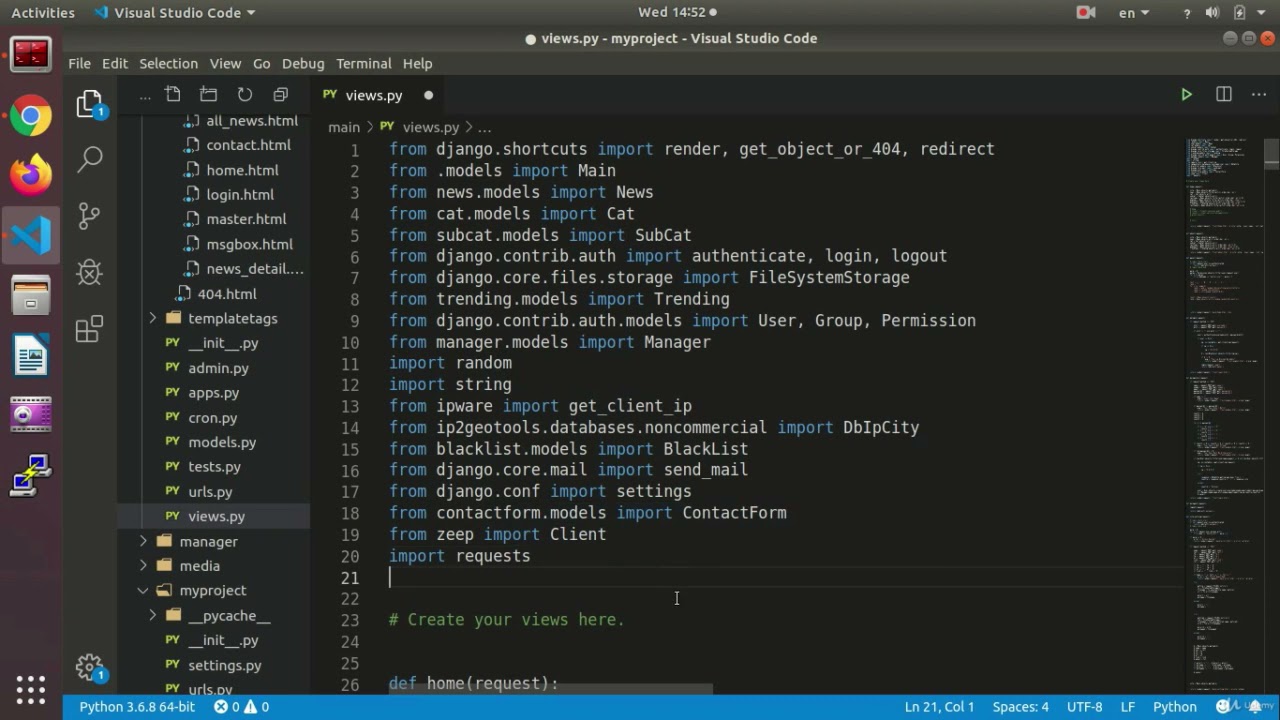Click LF end-of-line selector
The image size is (1280, 720).
point(1127,706)
